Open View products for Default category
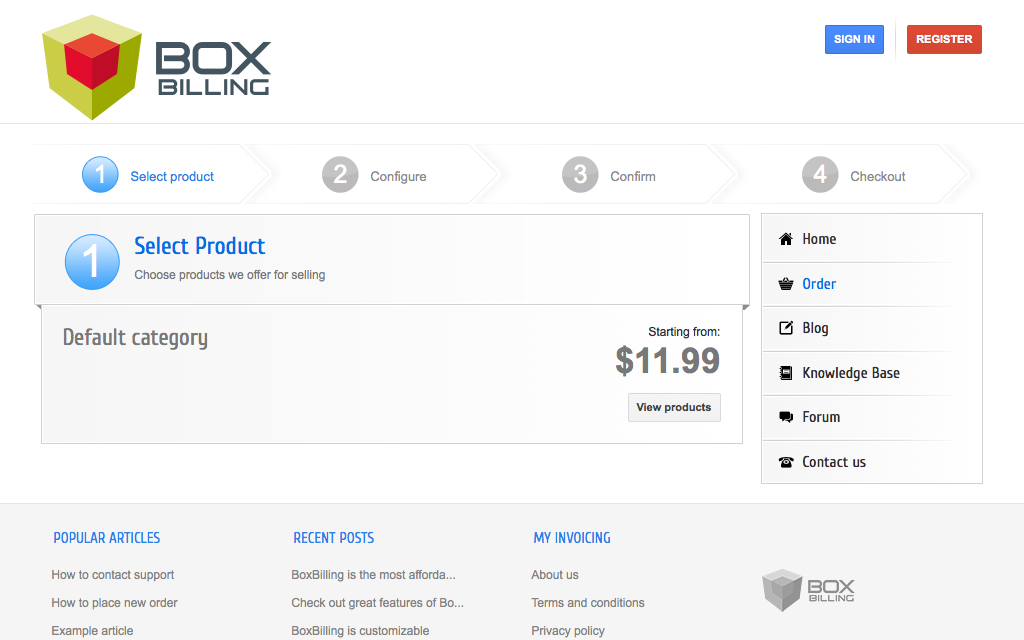This screenshot has width=1024, height=640. 674,408
